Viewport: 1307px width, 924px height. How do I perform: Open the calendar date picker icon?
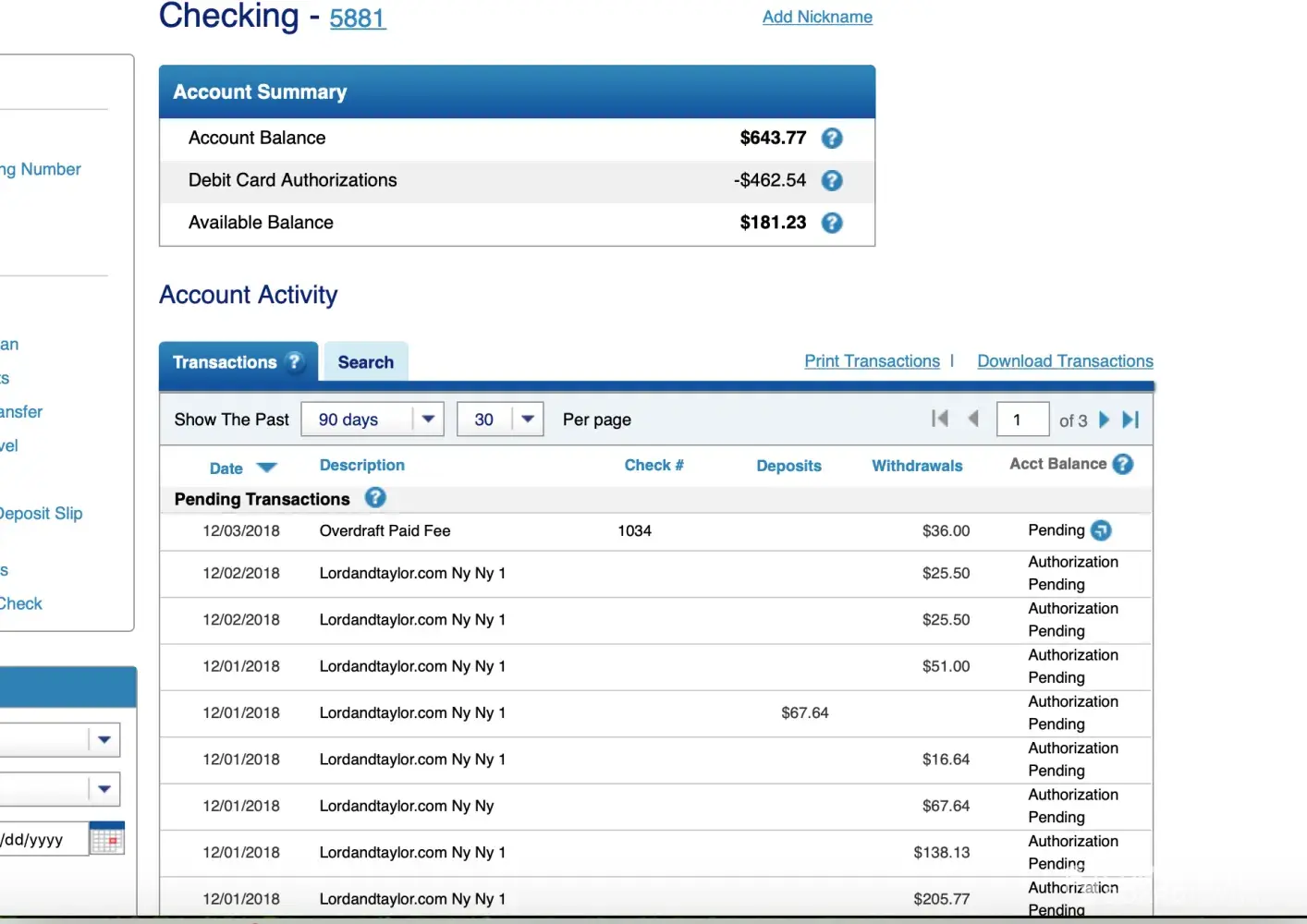(x=107, y=839)
